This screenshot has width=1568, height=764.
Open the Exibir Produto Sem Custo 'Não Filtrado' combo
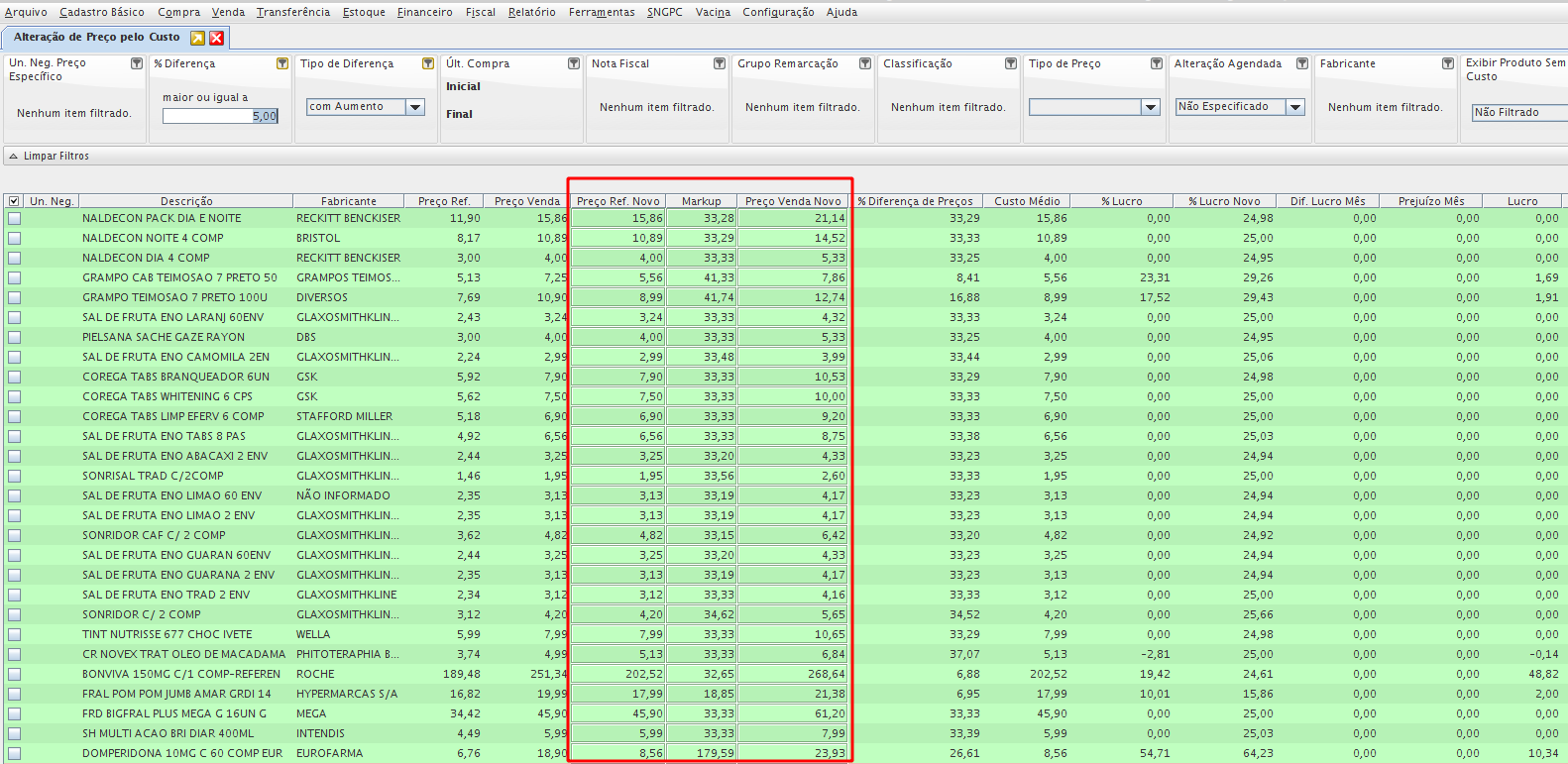pyautogui.click(x=1519, y=113)
